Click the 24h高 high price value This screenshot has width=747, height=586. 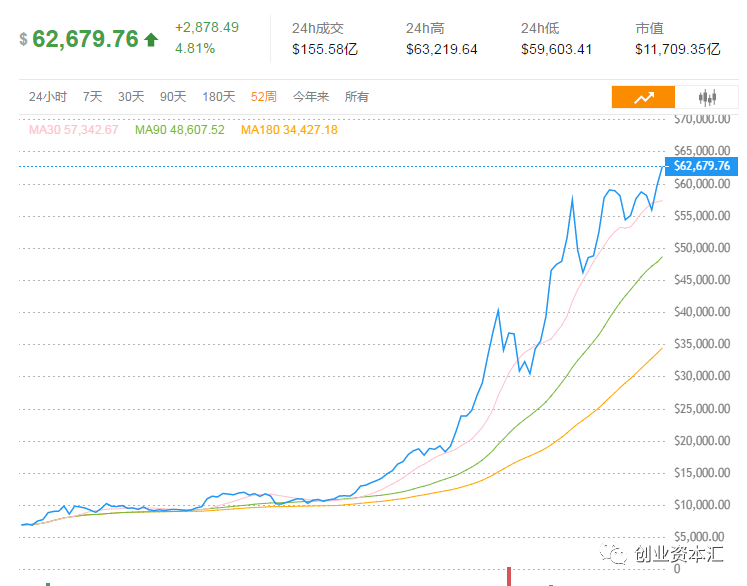coord(442,49)
